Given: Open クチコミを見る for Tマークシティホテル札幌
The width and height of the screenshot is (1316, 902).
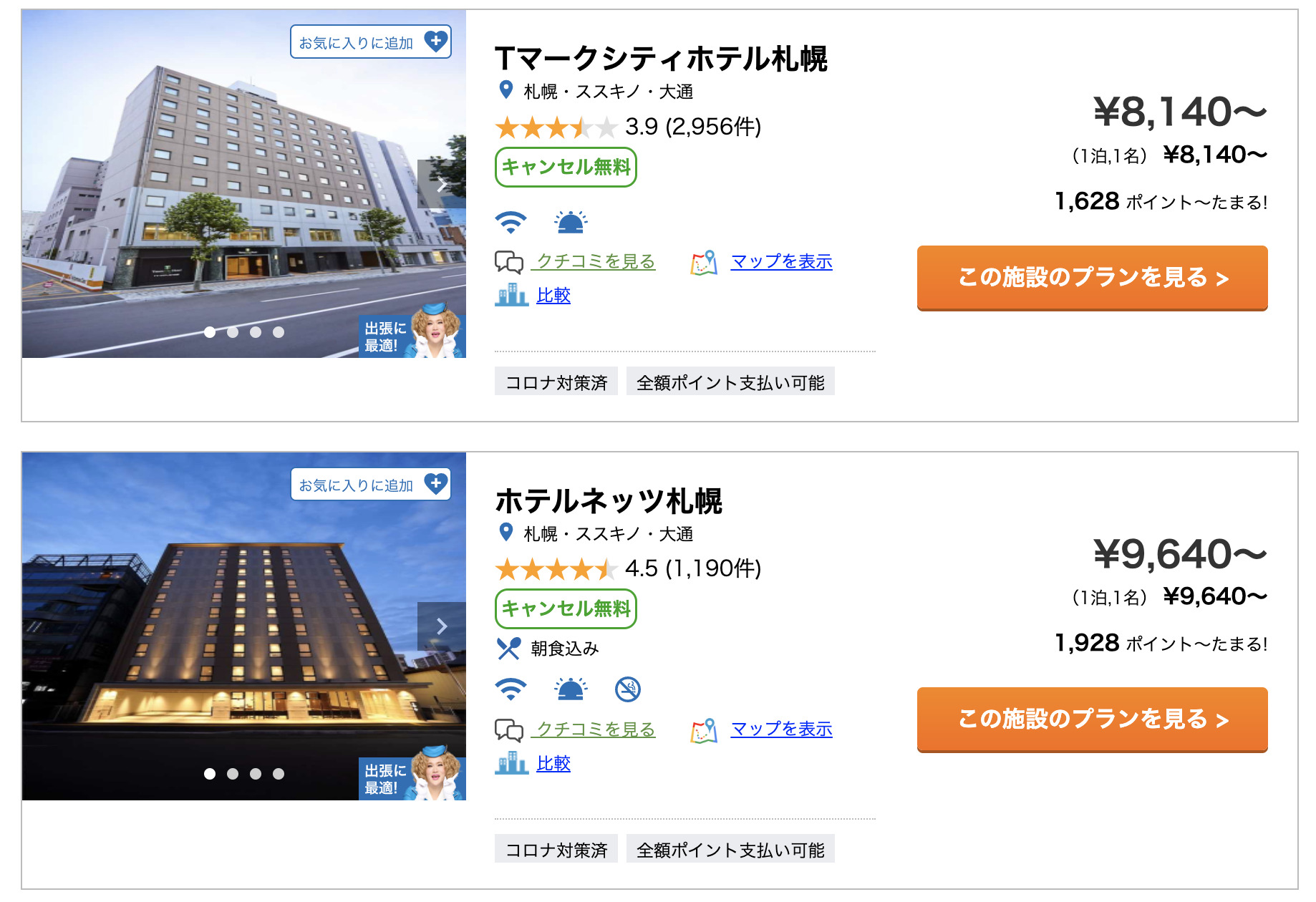Looking at the screenshot, I should 595,262.
